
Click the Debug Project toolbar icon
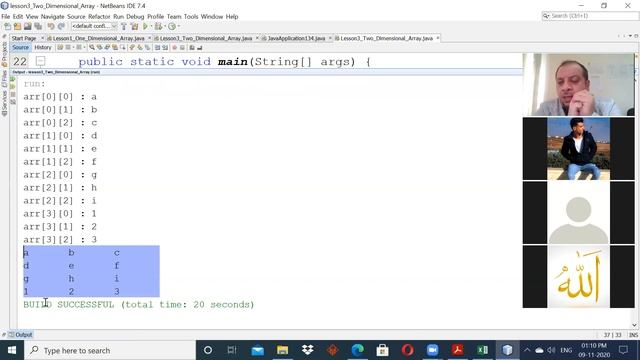coord(158,26)
